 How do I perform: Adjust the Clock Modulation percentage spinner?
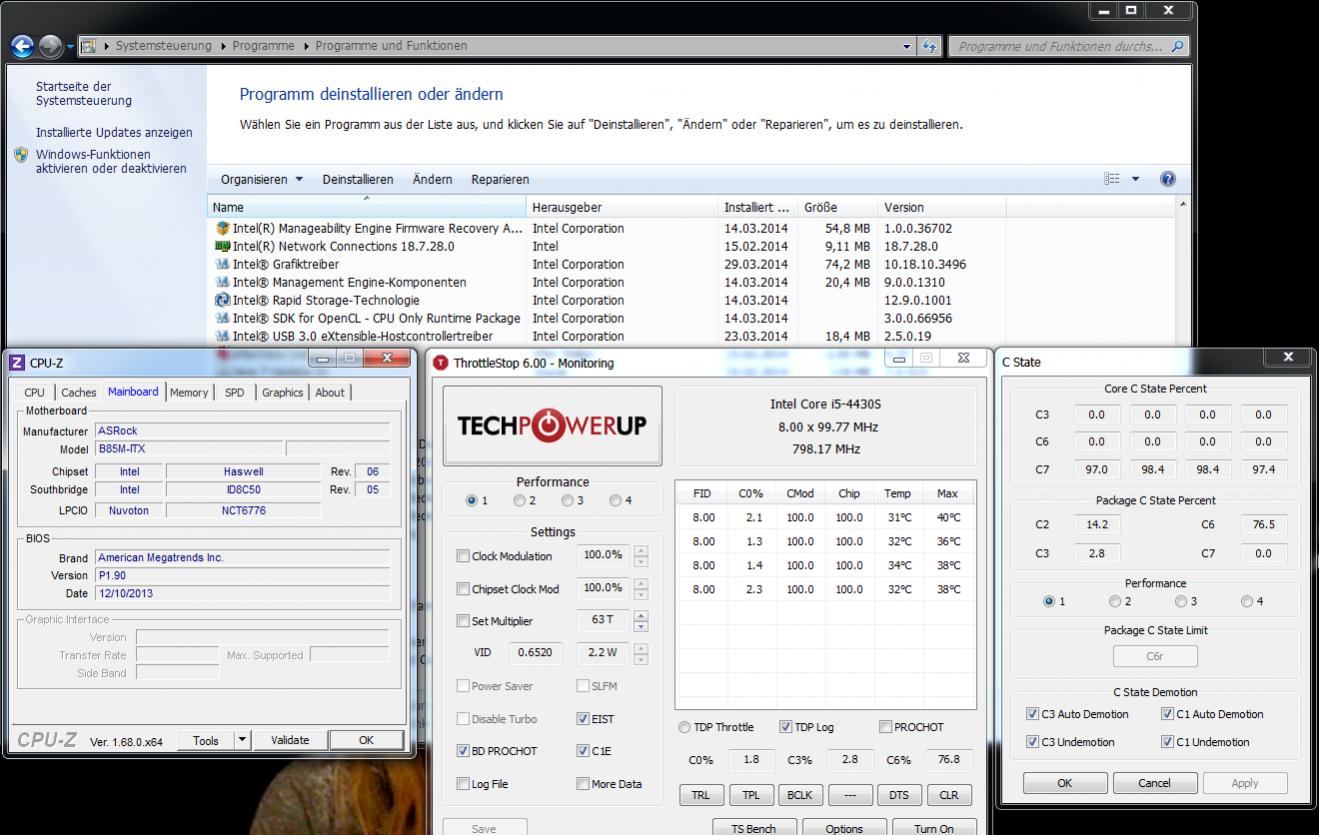pos(641,556)
